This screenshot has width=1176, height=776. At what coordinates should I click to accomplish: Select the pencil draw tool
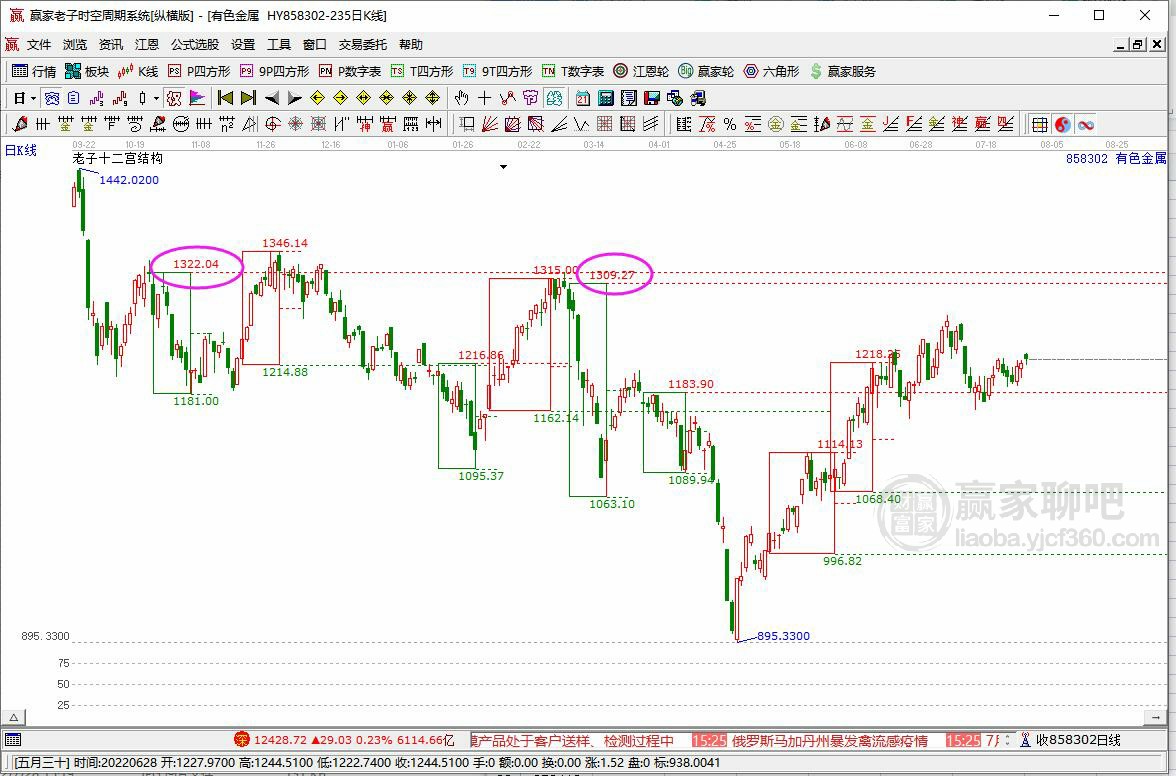20,124
